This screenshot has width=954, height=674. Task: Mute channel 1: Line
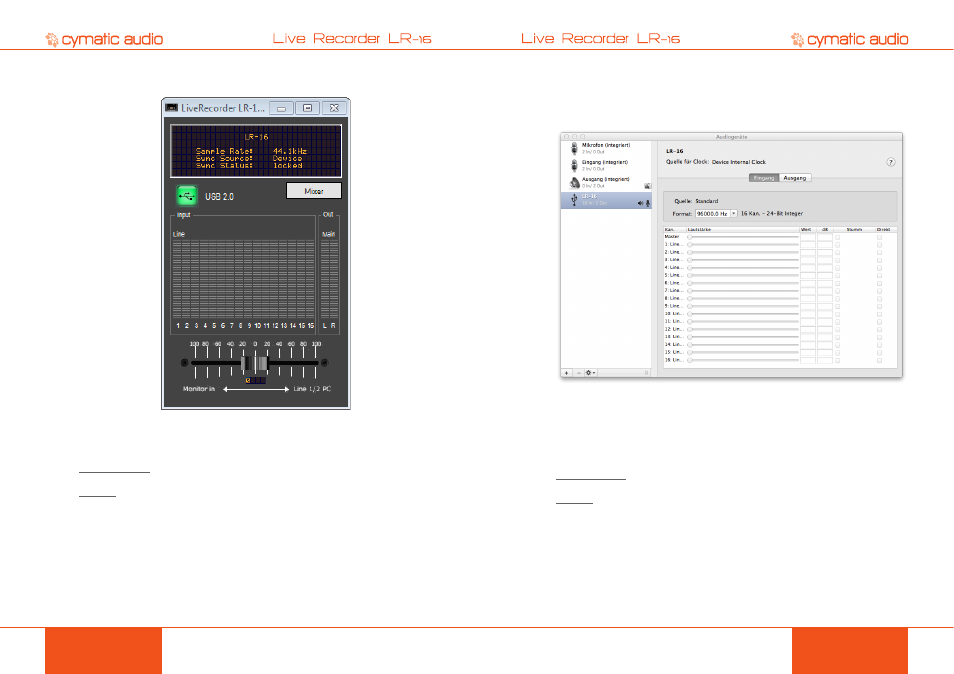click(837, 245)
